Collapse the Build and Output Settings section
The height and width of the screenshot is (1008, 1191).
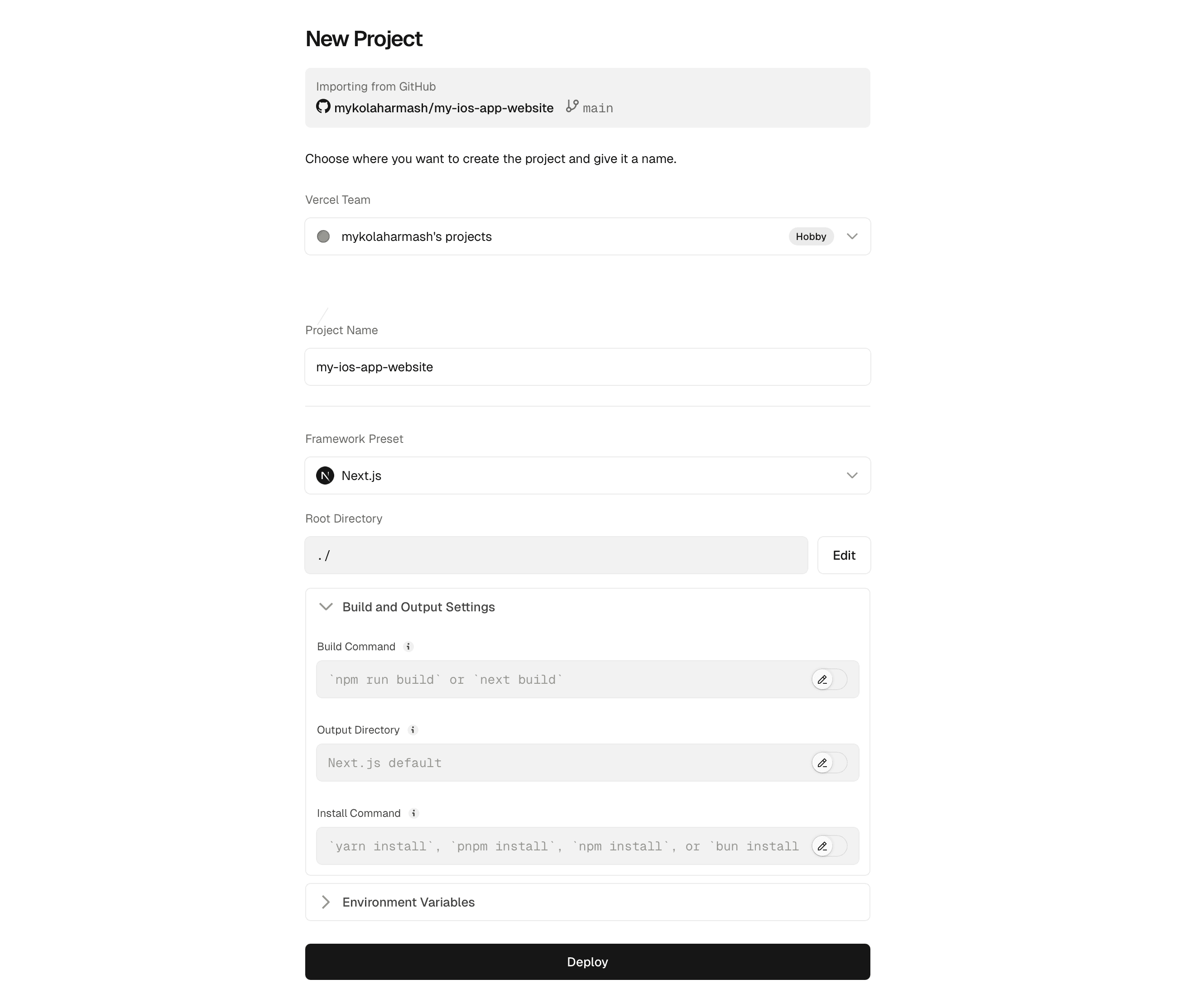pyautogui.click(x=326, y=607)
